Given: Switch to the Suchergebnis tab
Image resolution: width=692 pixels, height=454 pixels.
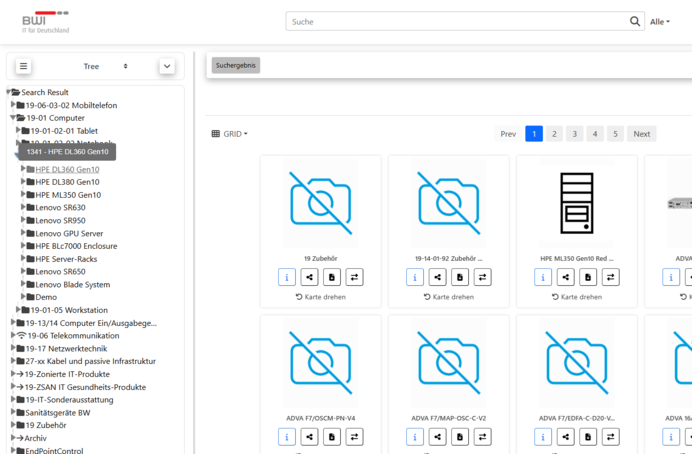Looking at the screenshot, I should pos(236,65).
